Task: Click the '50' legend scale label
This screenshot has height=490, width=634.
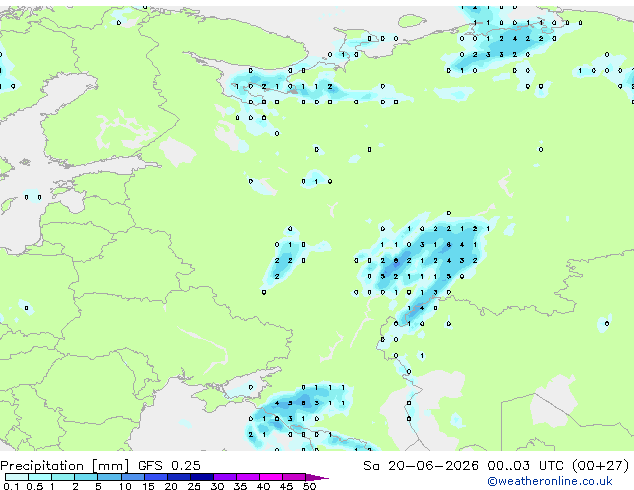Action: pyautogui.click(x=310, y=486)
